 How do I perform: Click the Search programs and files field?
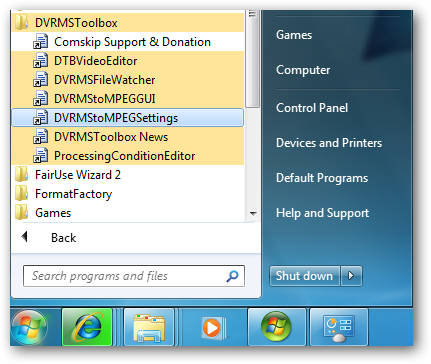click(134, 276)
